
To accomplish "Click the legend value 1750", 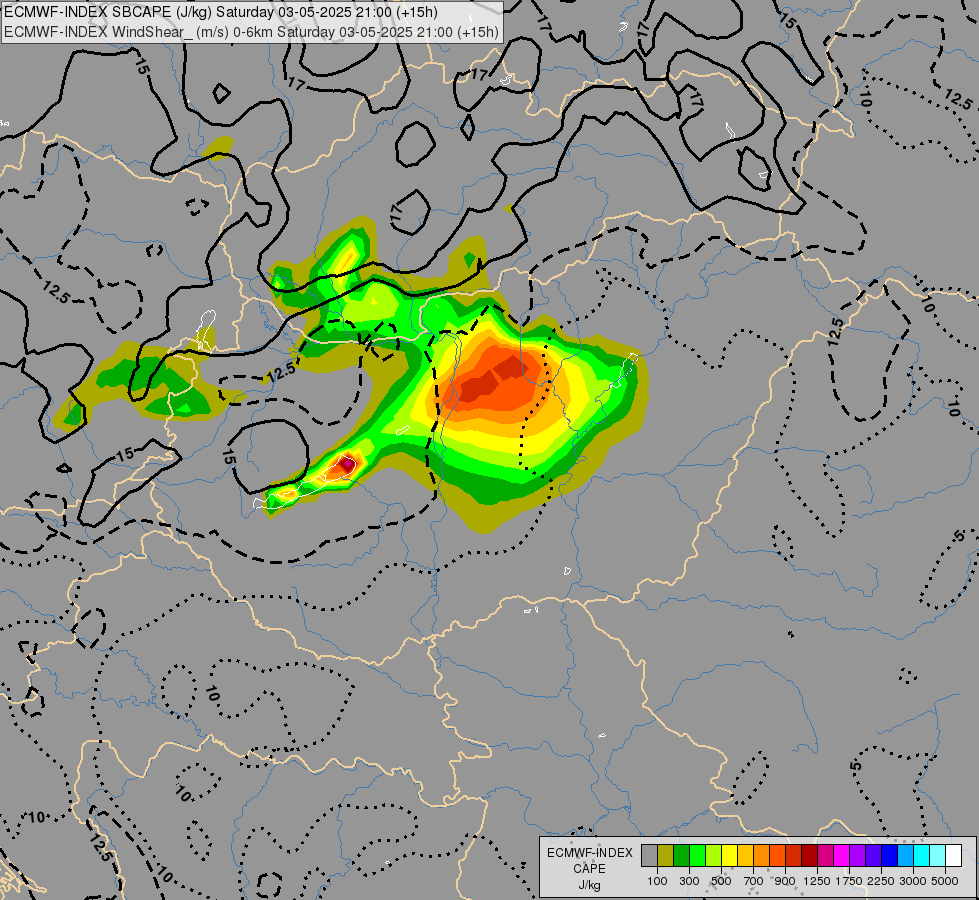I will pos(849,881).
